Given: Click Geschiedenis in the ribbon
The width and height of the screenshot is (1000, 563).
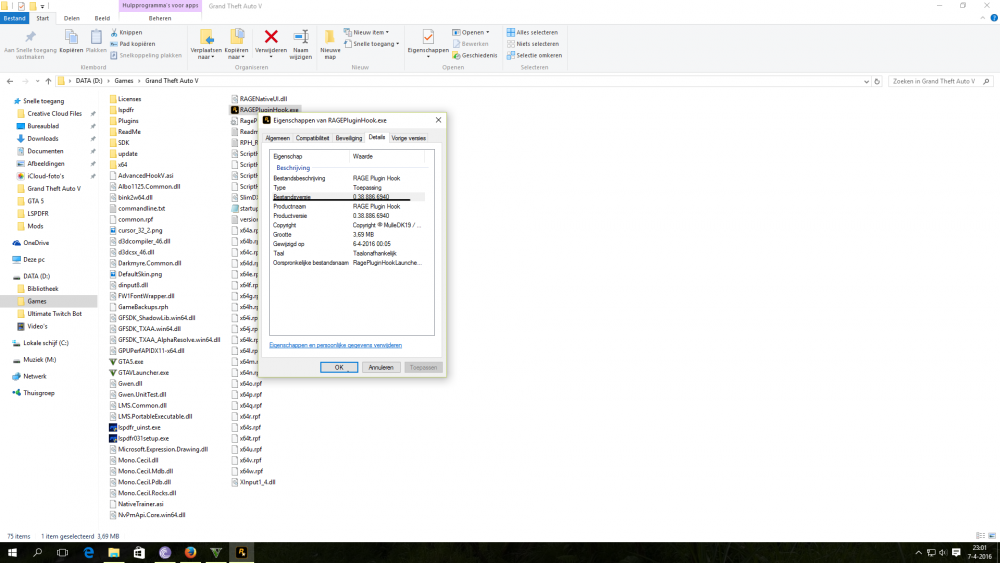Looking at the screenshot, I should coord(474,55).
